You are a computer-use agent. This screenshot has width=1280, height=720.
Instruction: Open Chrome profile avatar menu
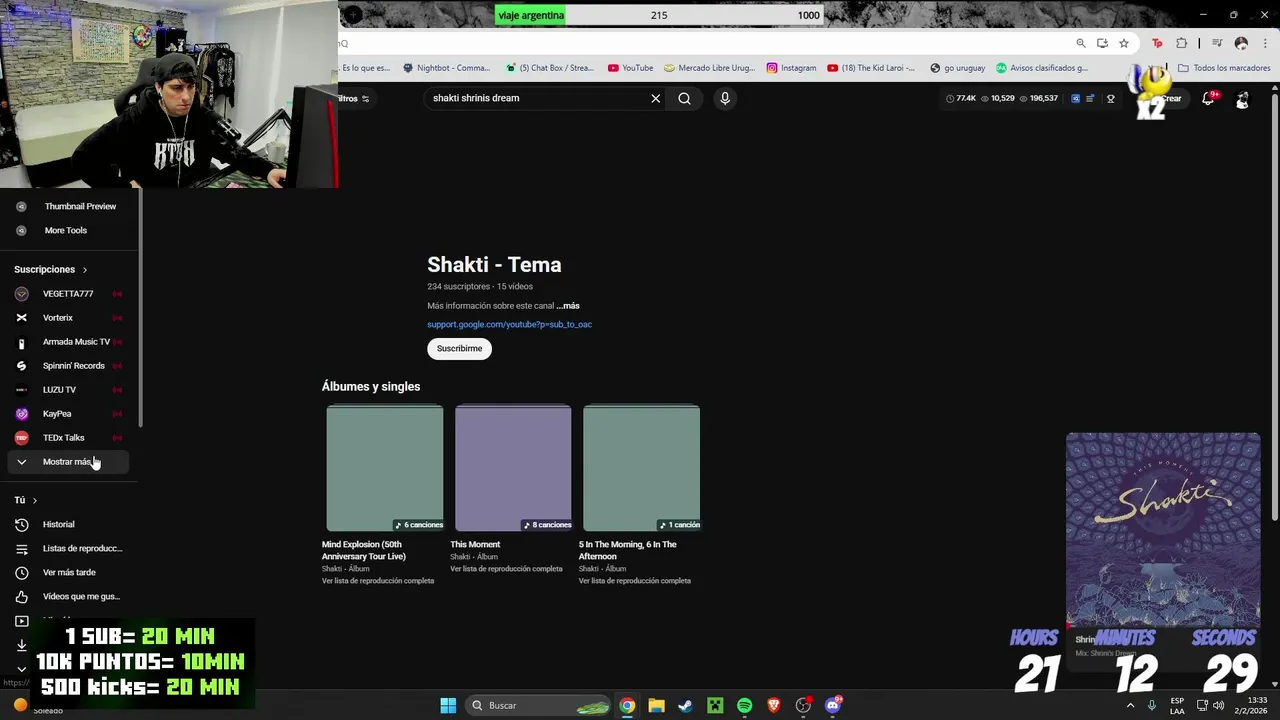tap(1241, 43)
